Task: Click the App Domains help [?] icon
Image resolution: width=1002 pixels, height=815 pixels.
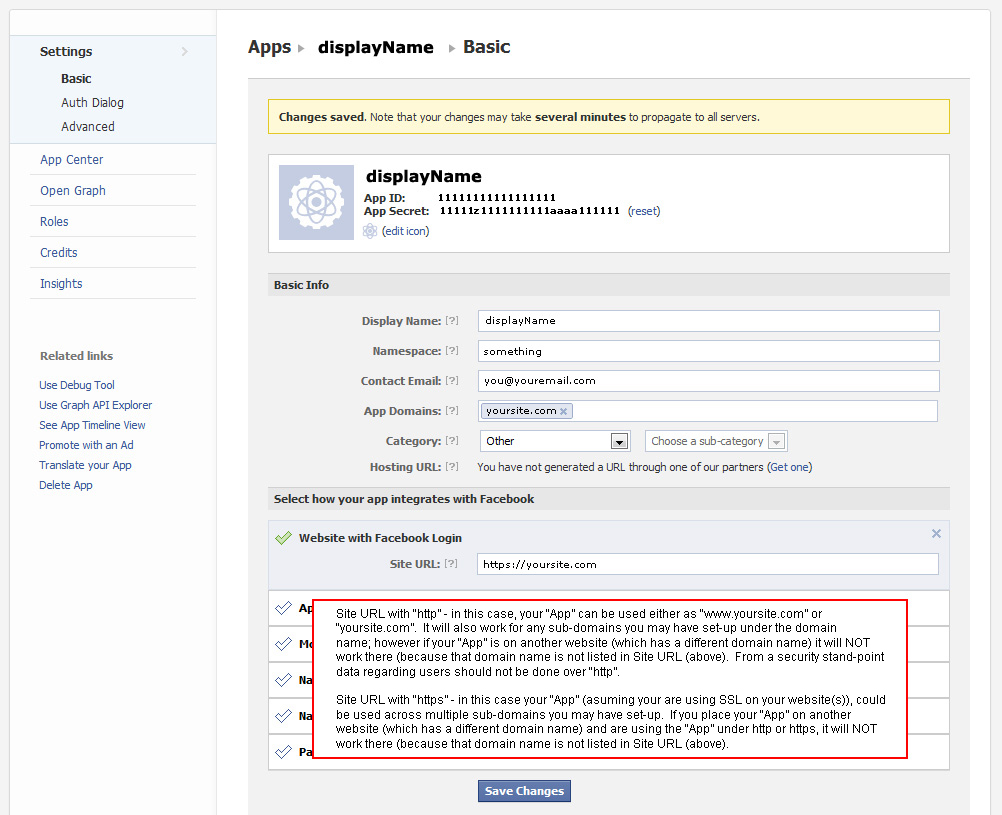Action: click(x=452, y=410)
